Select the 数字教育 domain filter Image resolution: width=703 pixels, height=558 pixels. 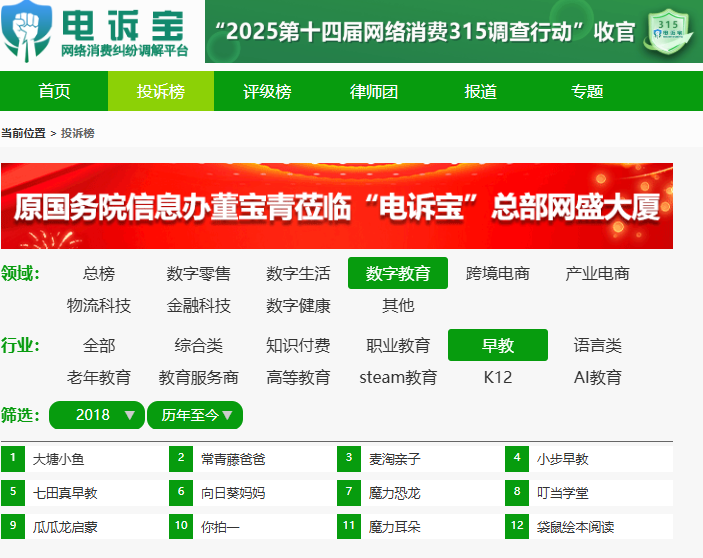398,273
